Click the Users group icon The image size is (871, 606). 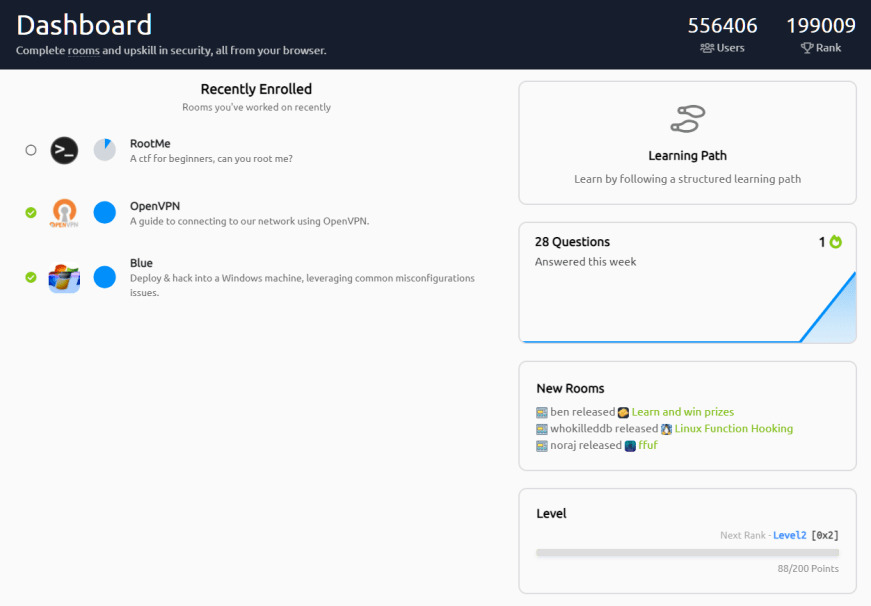[707, 48]
